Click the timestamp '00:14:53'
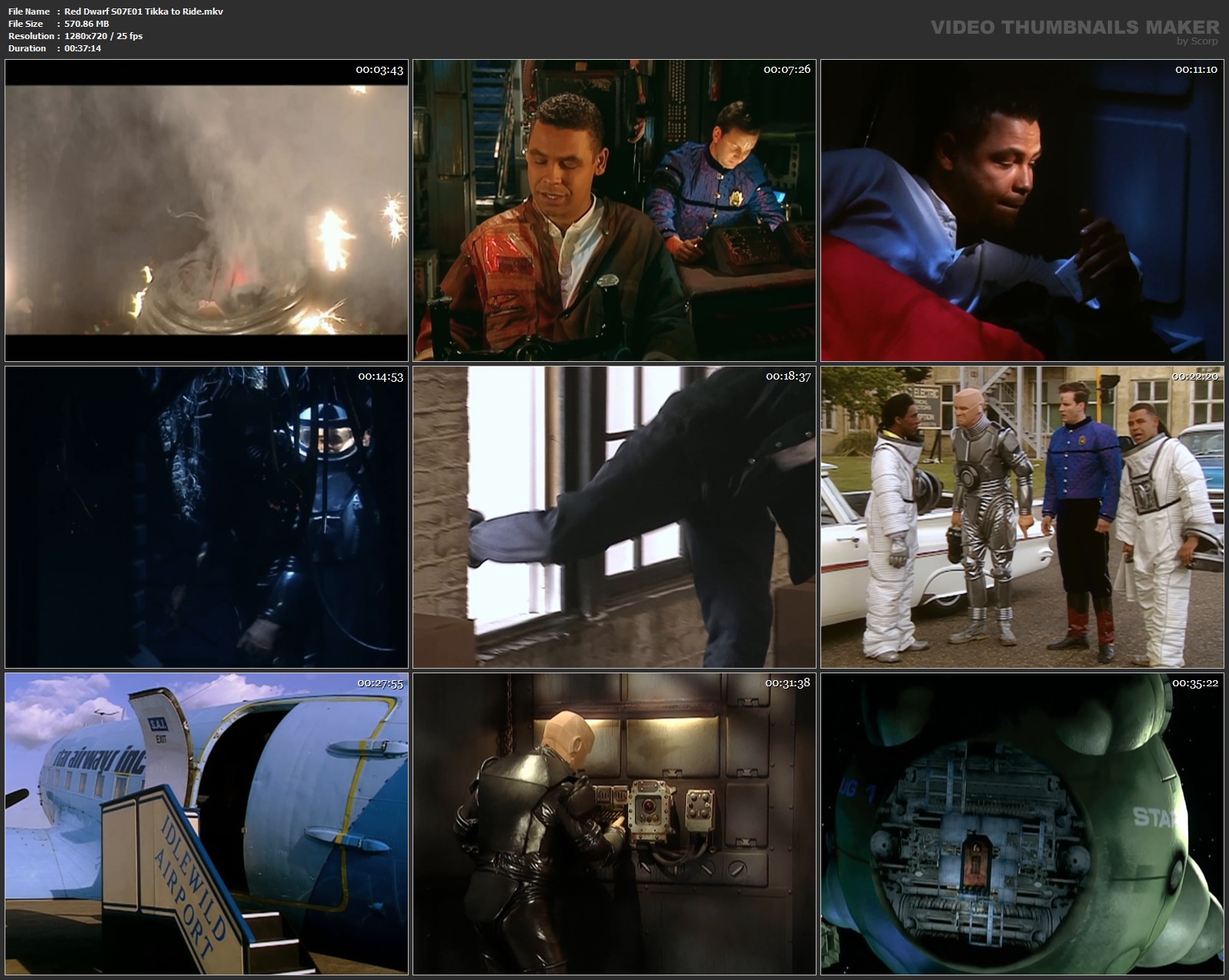 click(380, 377)
